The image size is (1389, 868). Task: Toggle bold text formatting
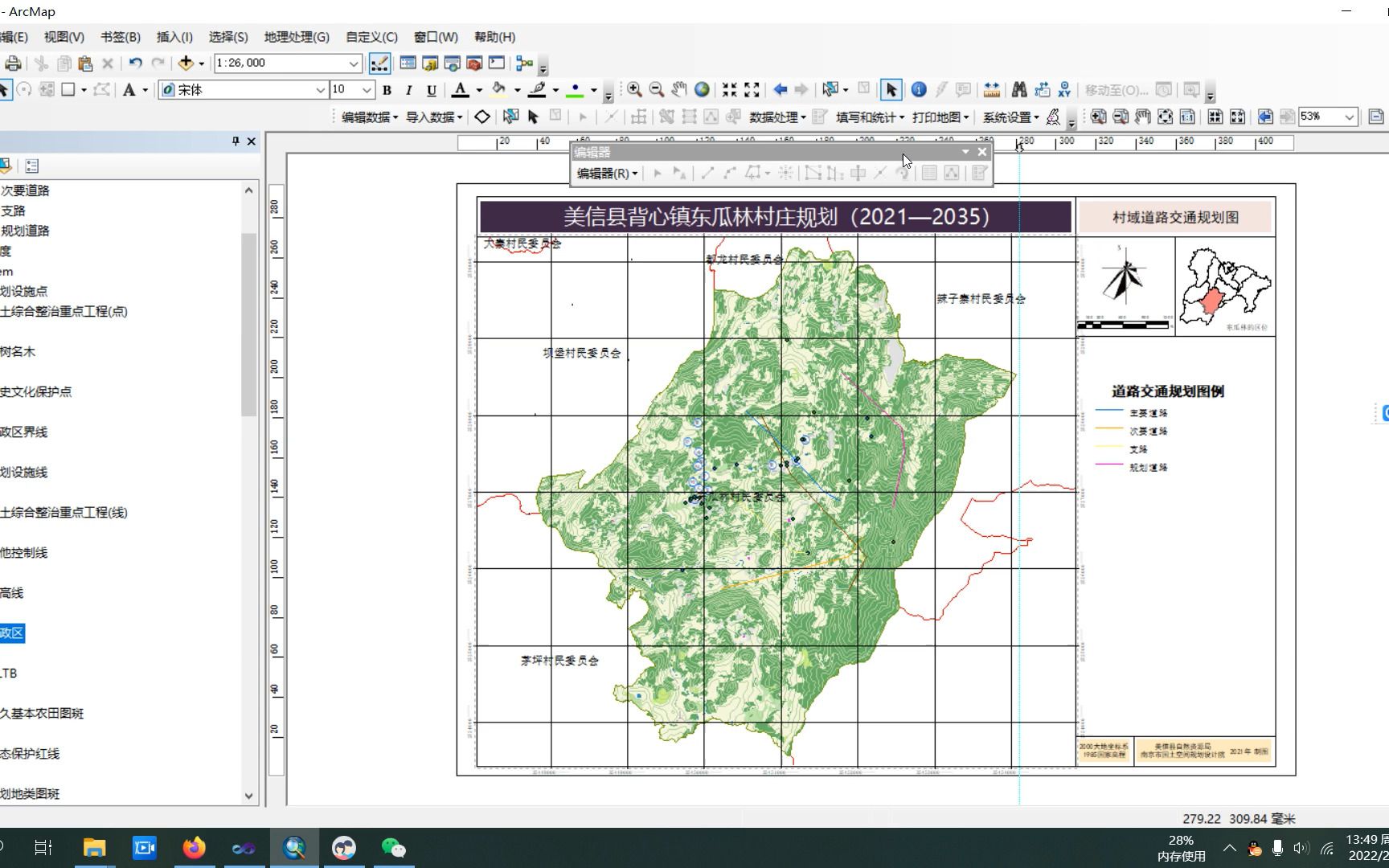pyautogui.click(x=387, y=90)
